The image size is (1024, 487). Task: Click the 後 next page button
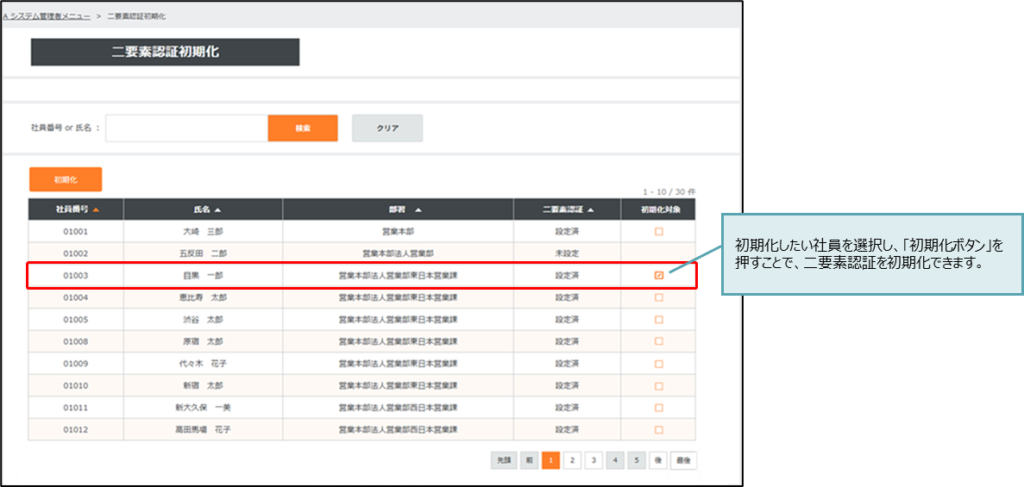coord(659,460)
